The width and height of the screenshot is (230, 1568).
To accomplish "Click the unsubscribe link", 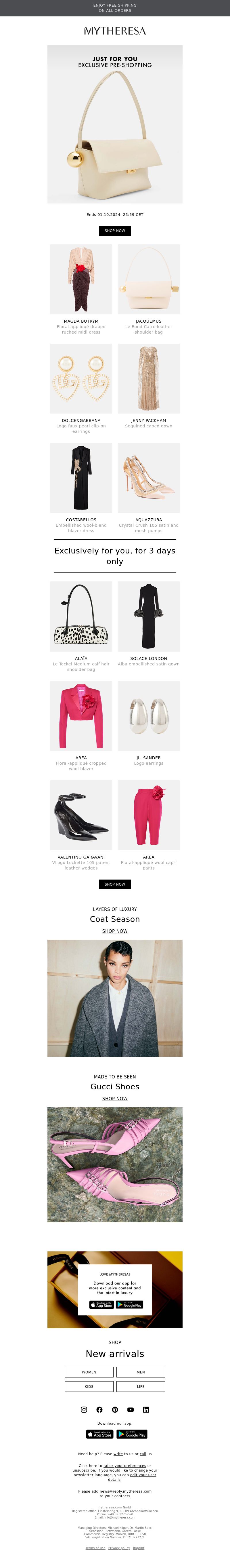I will [84, 1470].
